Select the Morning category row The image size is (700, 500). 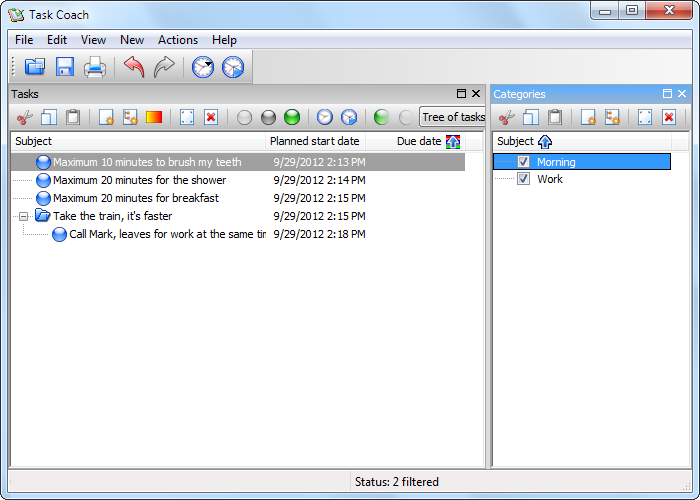click(582, 162)
